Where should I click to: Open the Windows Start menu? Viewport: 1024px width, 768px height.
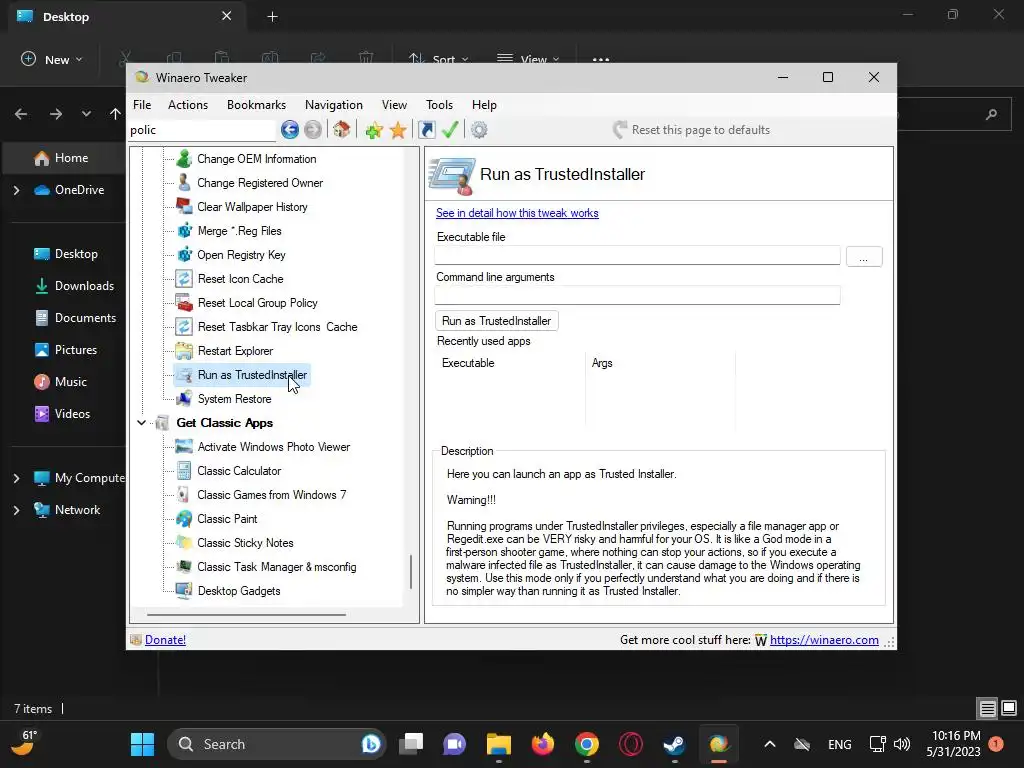142,744
